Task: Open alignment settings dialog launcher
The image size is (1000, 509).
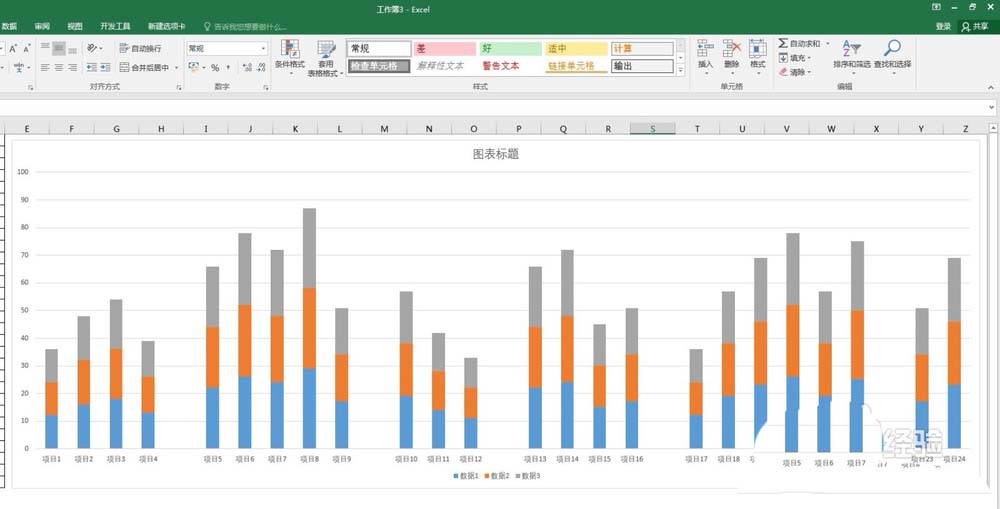Action: [179, 87]
